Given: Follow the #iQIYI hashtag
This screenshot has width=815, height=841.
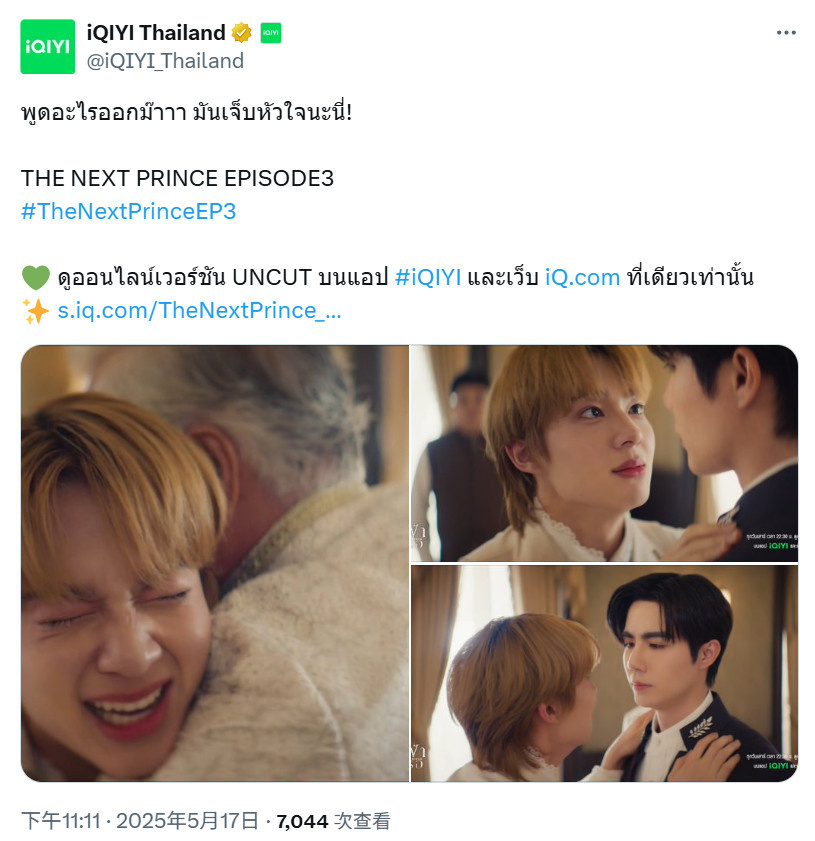Looking at the screenshot, I should (x=428, y=278).
